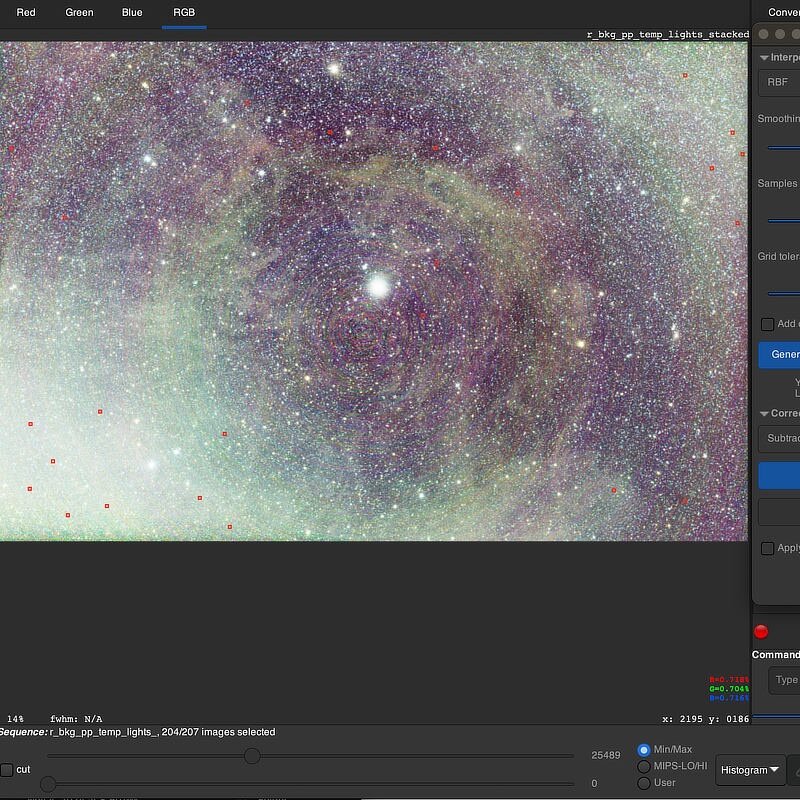The image size is (800, 800).
Task: Click the icon right of Histogram dropdown
Action: pyautogui.click(x=795, y=770)
